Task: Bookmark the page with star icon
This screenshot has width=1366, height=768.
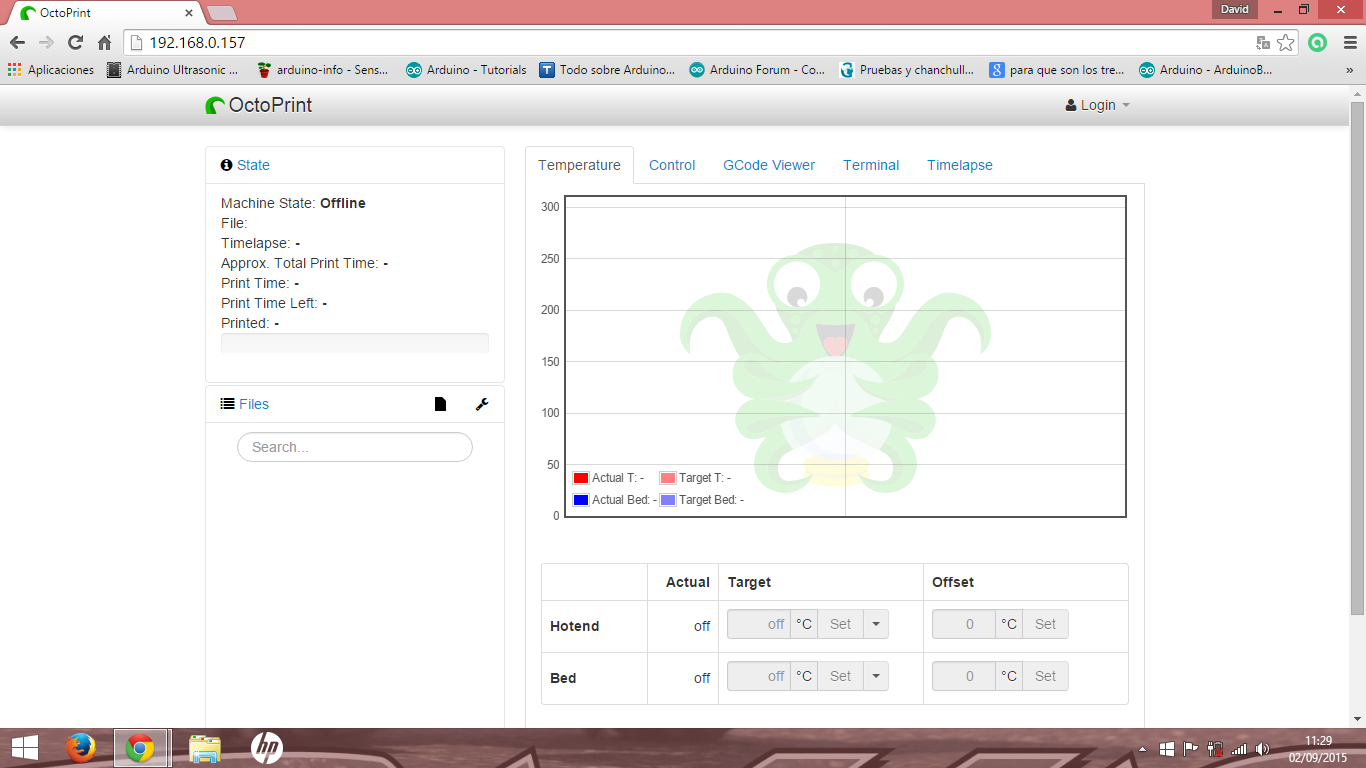Action: click(x=1286, y=43)
